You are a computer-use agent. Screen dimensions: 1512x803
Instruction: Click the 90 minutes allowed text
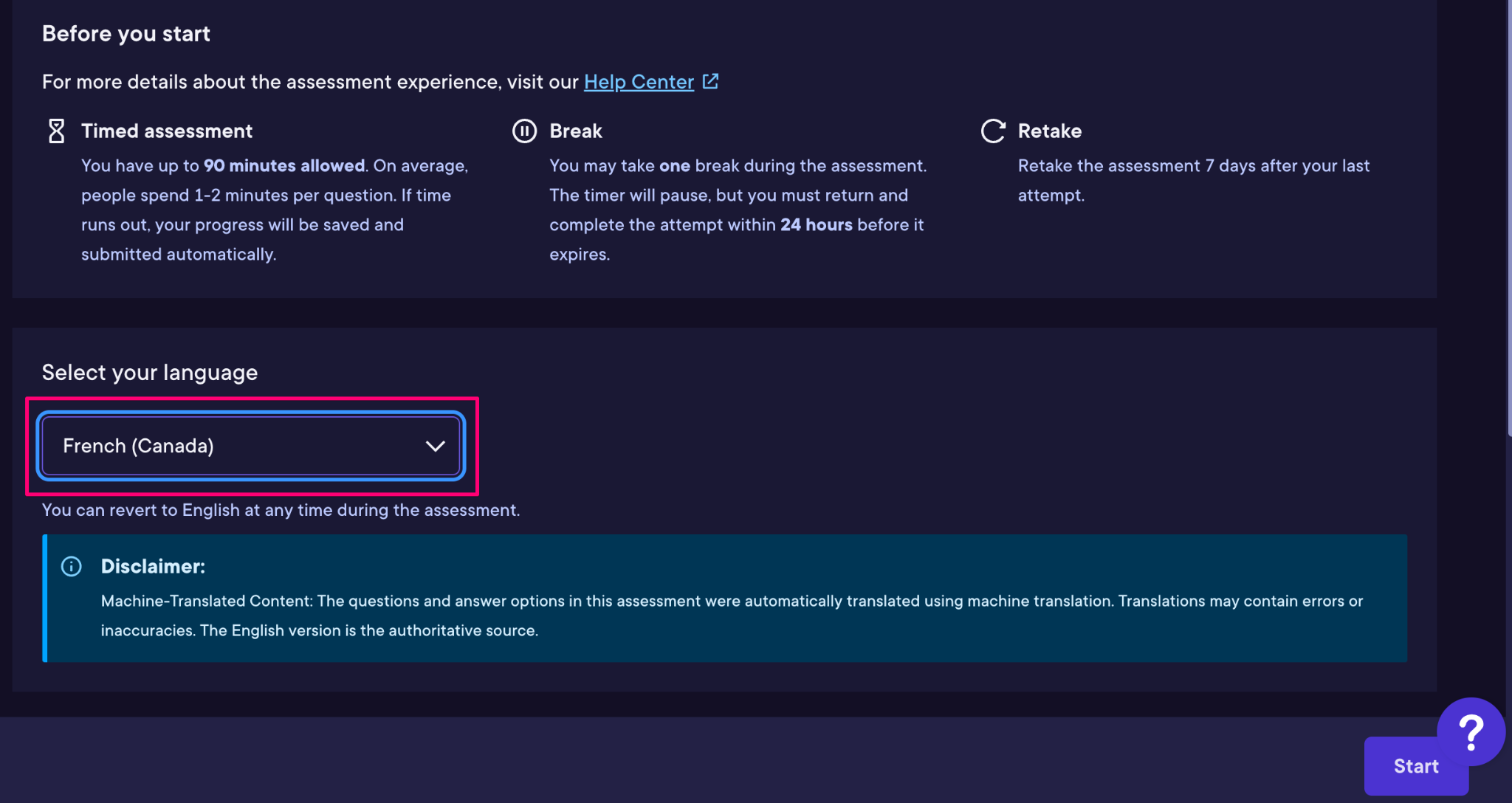coord(284,166)
